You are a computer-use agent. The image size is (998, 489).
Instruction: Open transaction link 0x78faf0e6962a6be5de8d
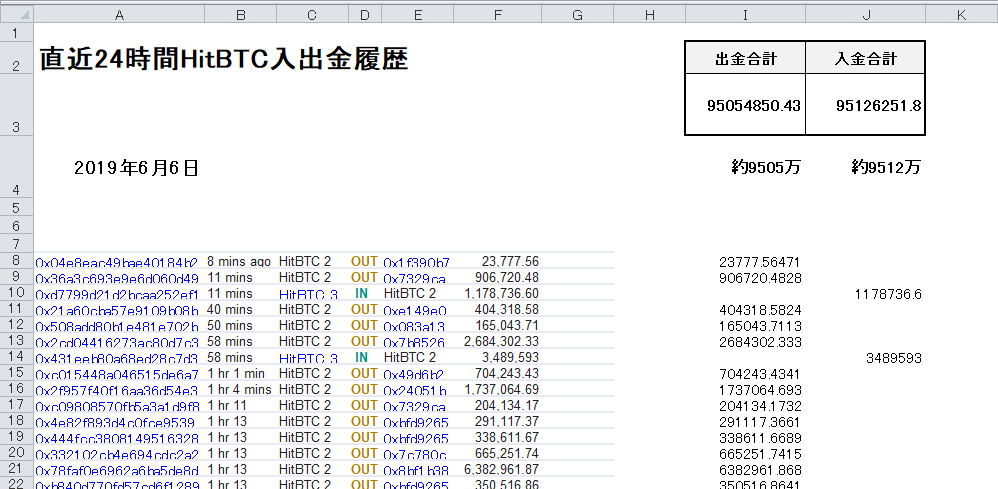point(116,470)
